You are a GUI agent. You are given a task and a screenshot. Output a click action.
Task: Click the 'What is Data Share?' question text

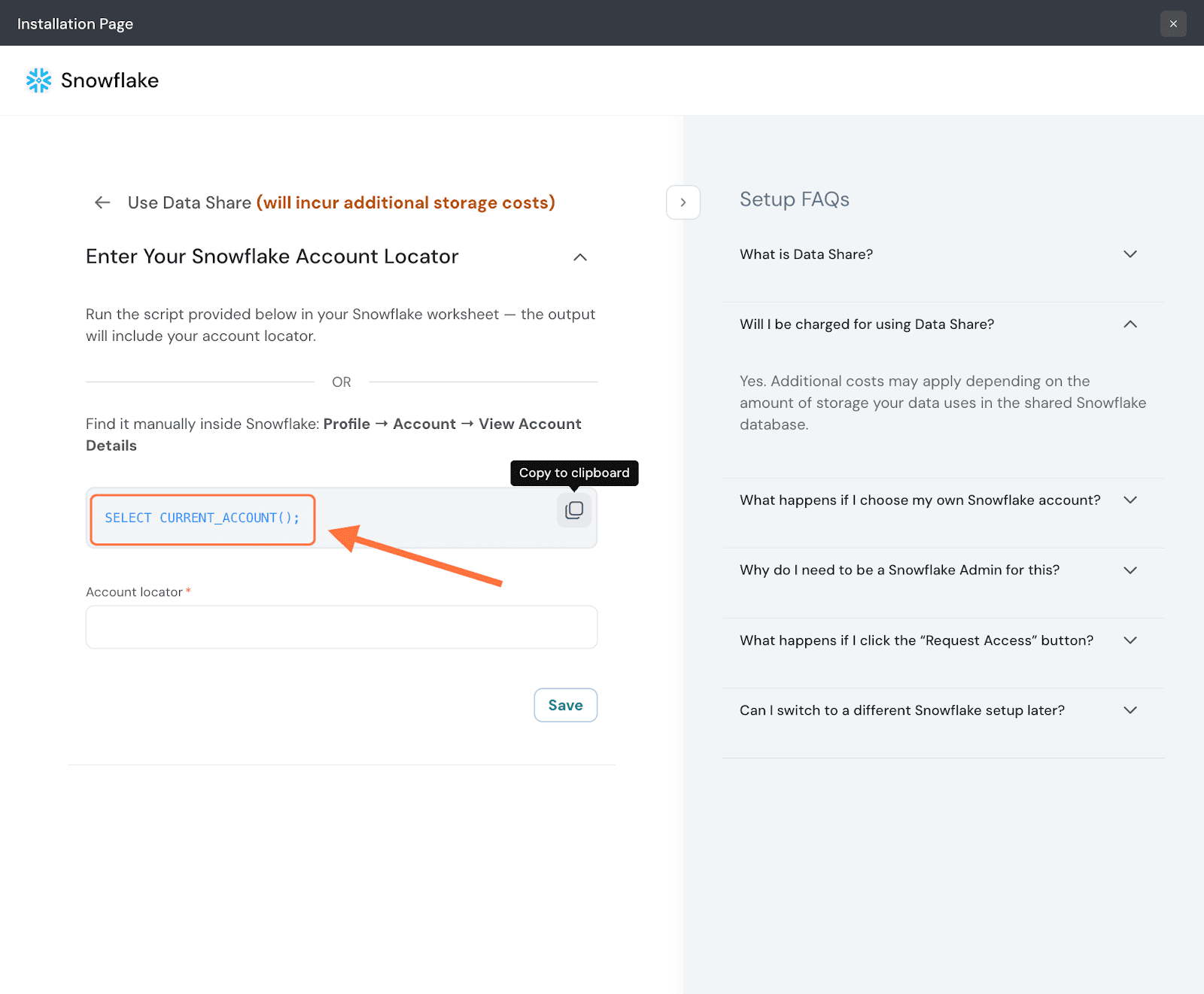[806, 254]
